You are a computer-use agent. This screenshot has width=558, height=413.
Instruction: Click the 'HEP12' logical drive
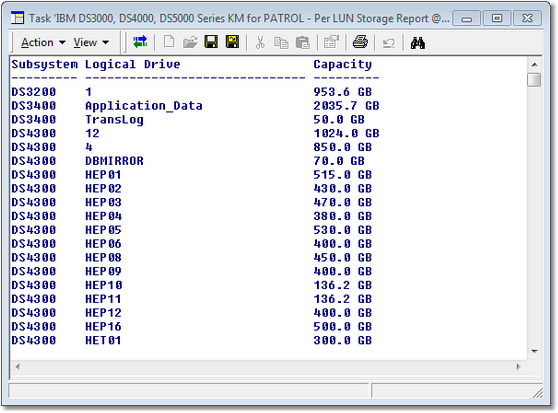point(103,313)
